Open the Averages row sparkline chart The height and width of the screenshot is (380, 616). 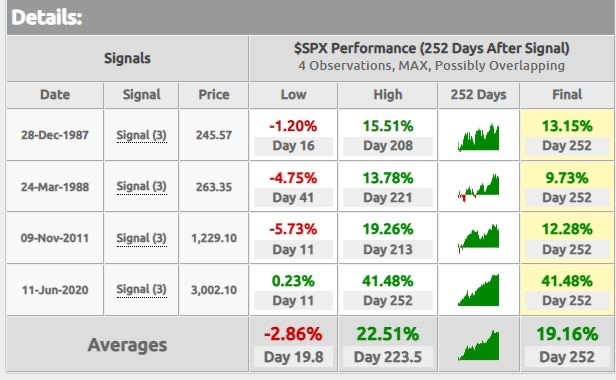tap(478, 345)
